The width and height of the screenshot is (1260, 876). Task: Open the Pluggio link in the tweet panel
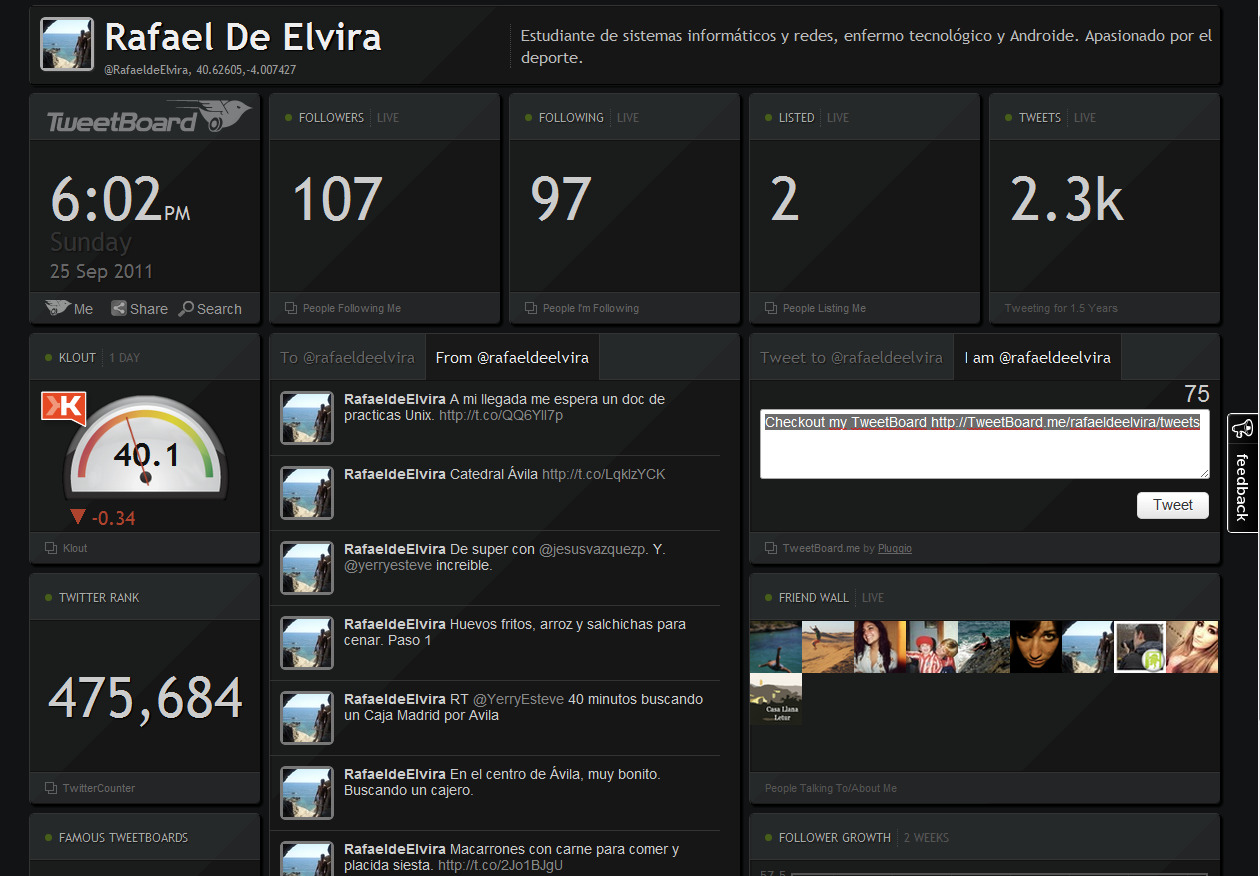point(894,548)
